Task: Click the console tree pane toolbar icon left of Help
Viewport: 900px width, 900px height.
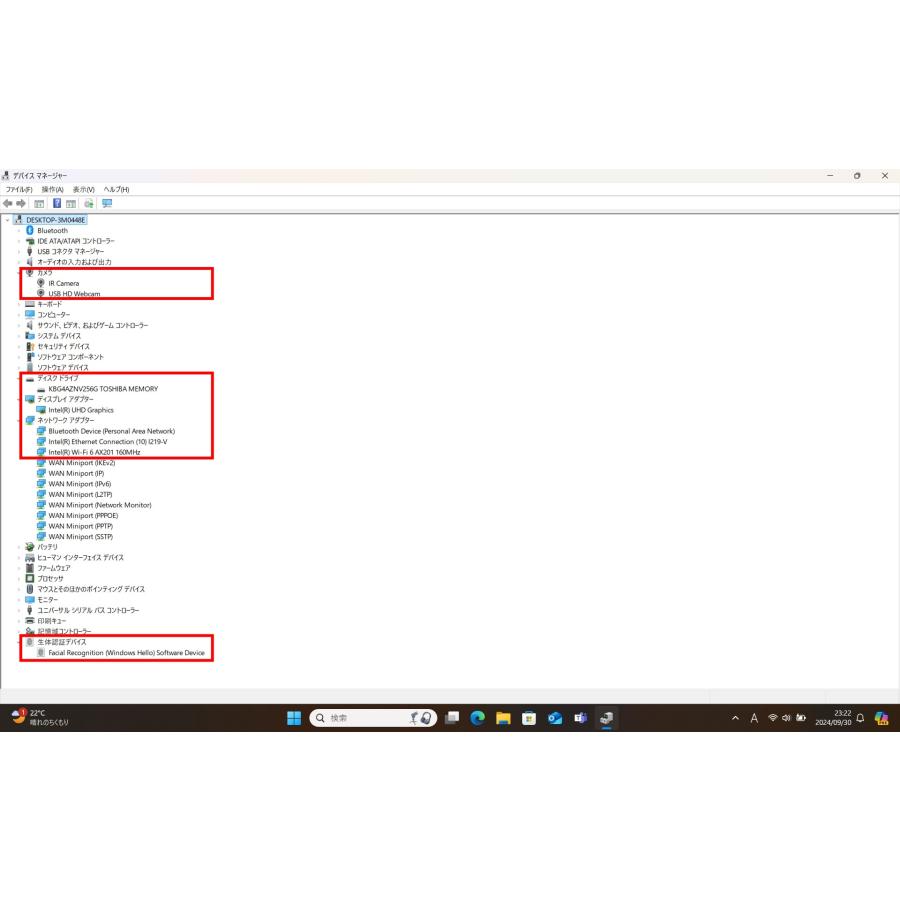Action: tap(39, 203)
